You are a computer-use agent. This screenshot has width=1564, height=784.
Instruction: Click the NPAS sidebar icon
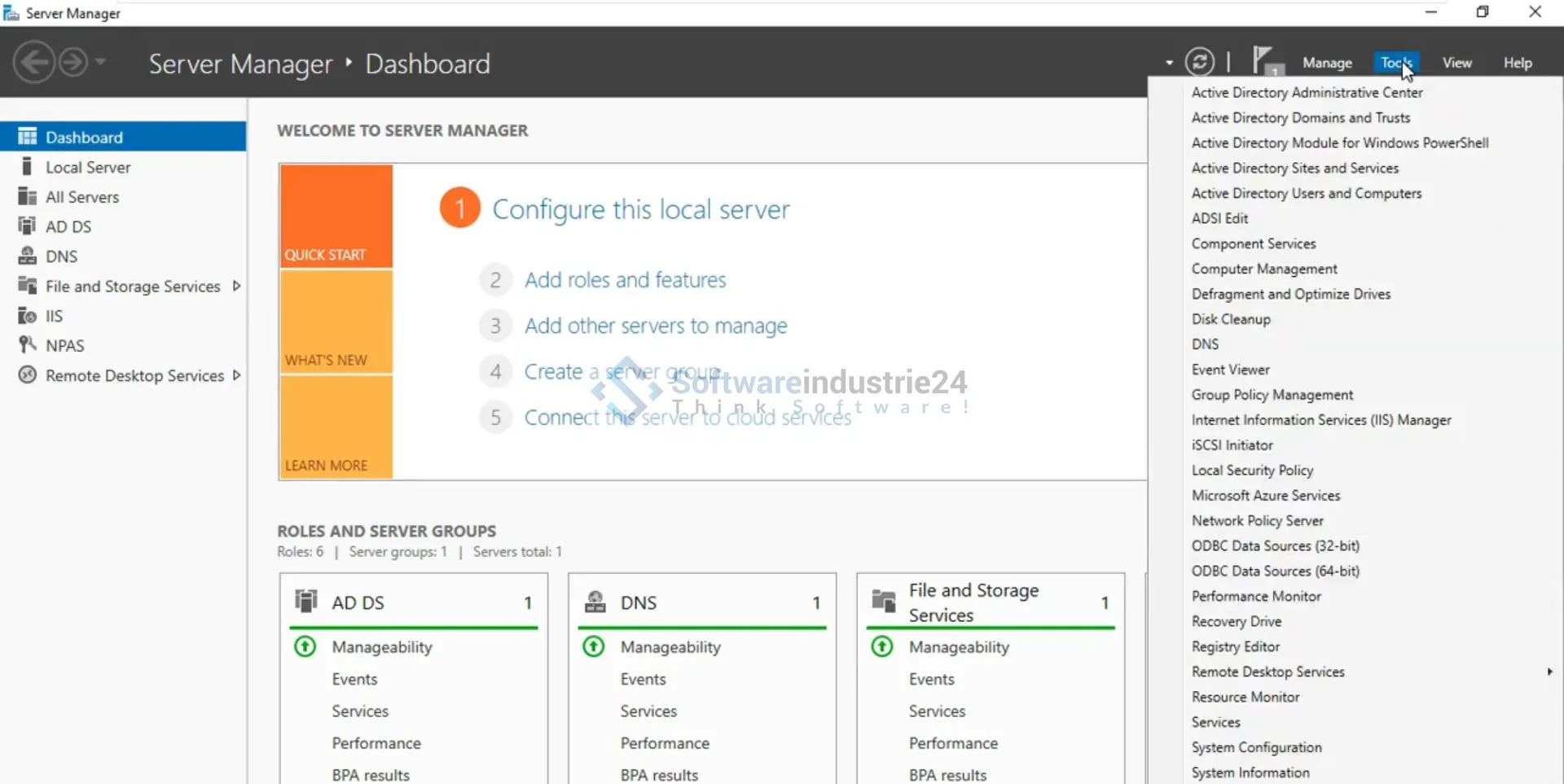pyautogui.click(x=27, y=345)
